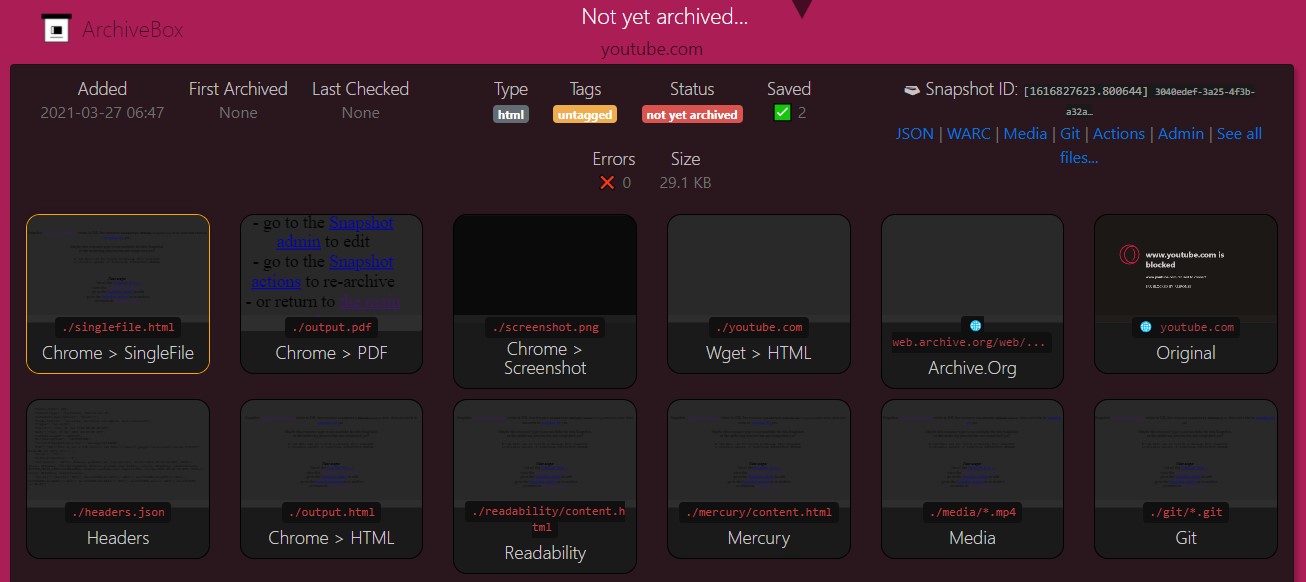1306x582 pixels.
Task: Click the 29.1 KB size value
Action: click(686, 183)
